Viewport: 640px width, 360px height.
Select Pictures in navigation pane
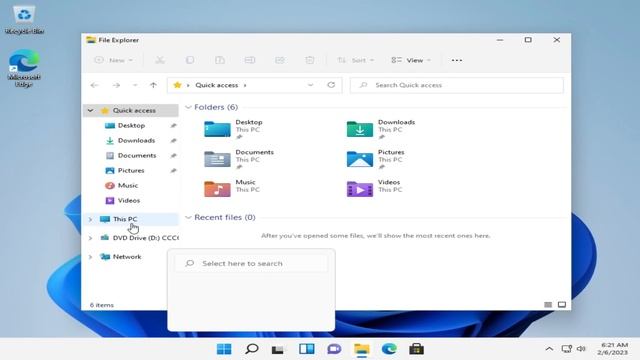coord(131,170)
